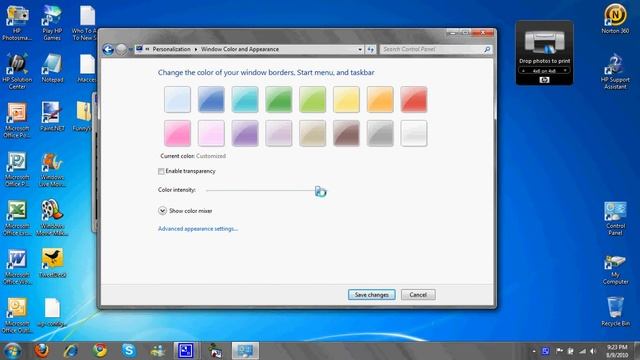
Task: Click Personalization in the breadcrumb path
Action: pos(171,49)
